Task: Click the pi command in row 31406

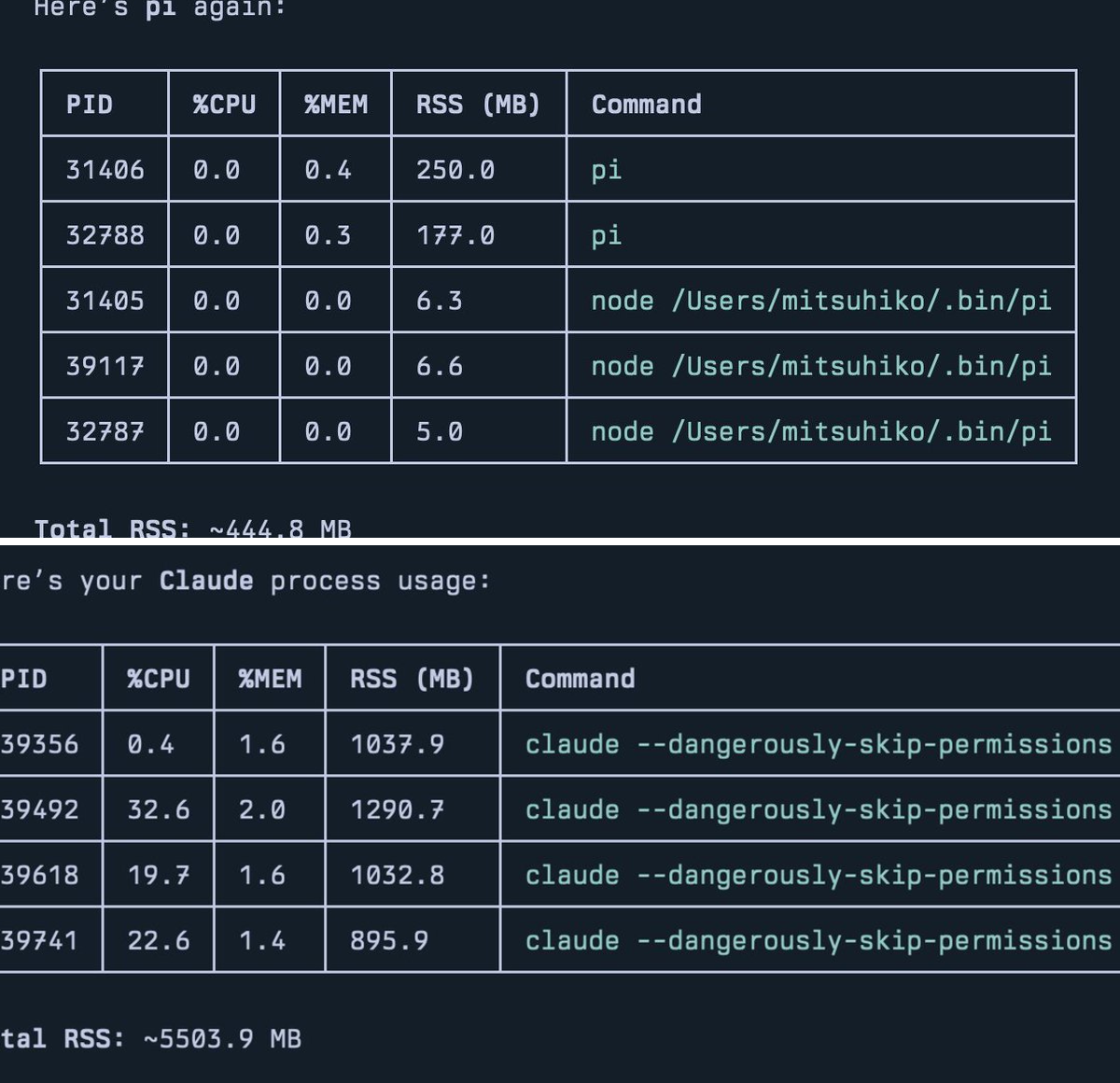Action: point(607,171)
